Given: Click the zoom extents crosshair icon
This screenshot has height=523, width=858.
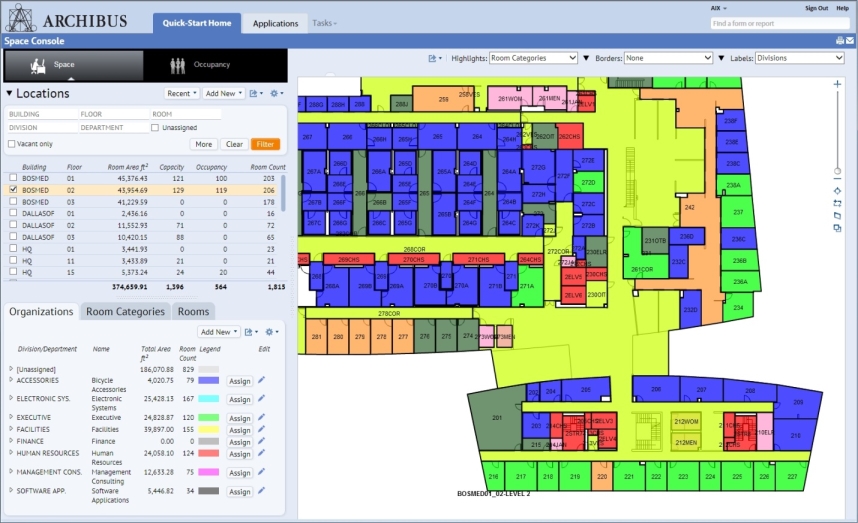Looking at the screenshot, I should click(x=837, y=191).
